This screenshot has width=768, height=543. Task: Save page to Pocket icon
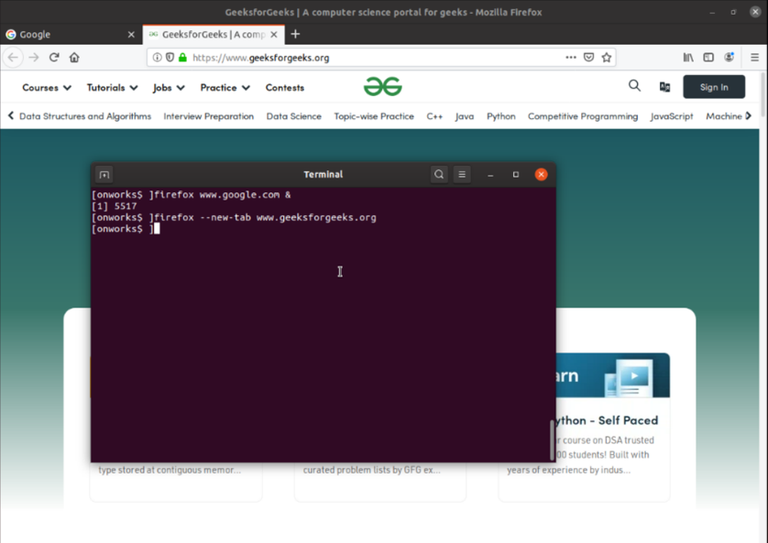(589, 57)
